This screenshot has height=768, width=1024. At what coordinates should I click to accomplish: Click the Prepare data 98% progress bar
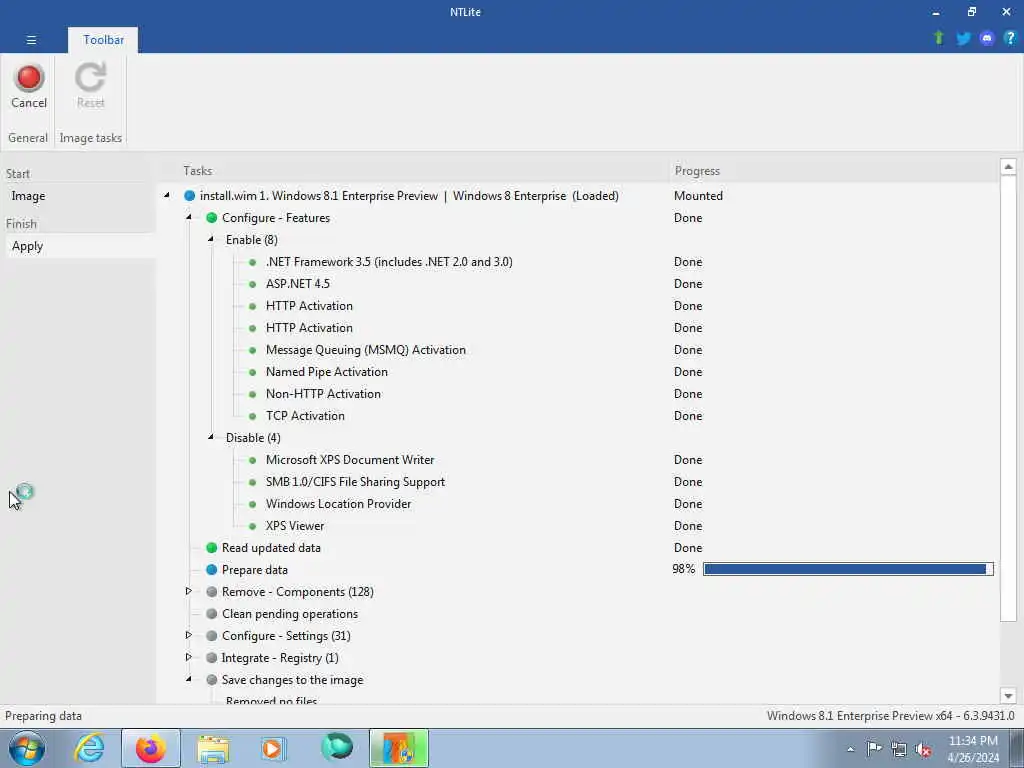point(848,569)
